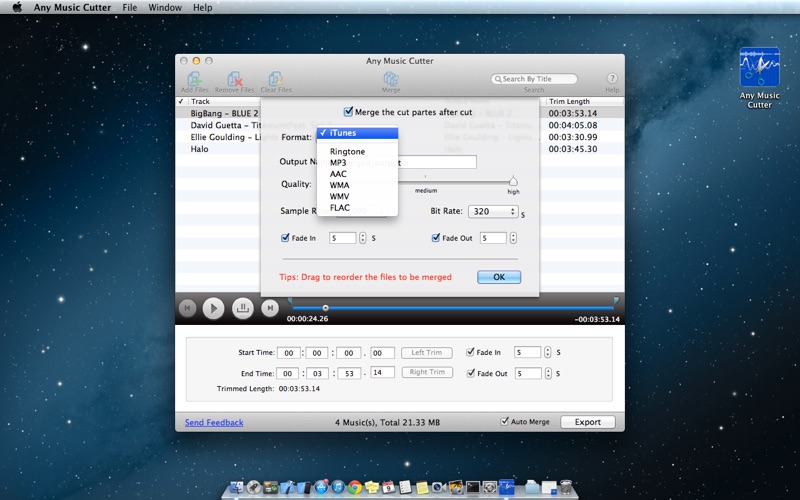Screen dimensions: 800x500
Task: Open the Help menu in the menu bar
Action: tap(203, 7)
